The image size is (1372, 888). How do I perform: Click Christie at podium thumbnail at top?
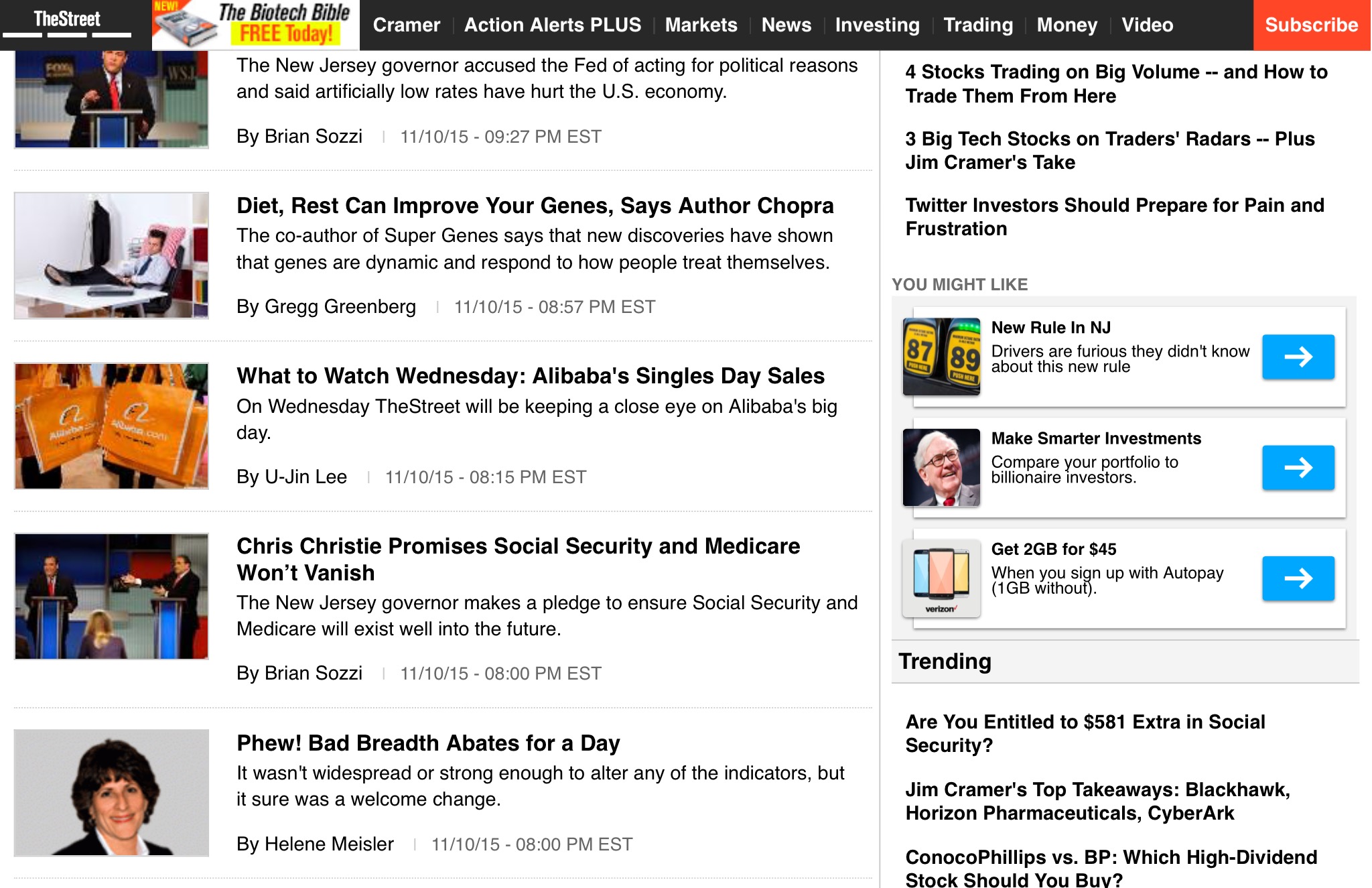[x=111, y=99]
